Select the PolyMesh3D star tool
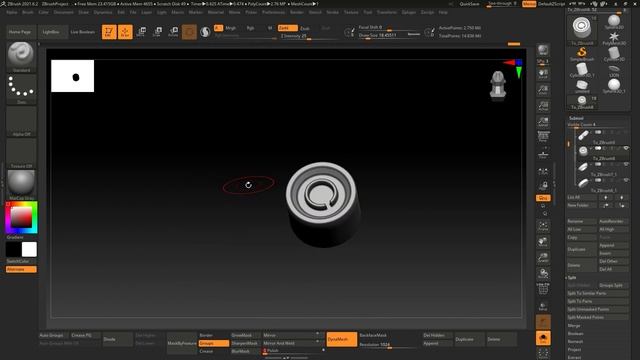The image size is (640, 360). (x=613, y=38)
